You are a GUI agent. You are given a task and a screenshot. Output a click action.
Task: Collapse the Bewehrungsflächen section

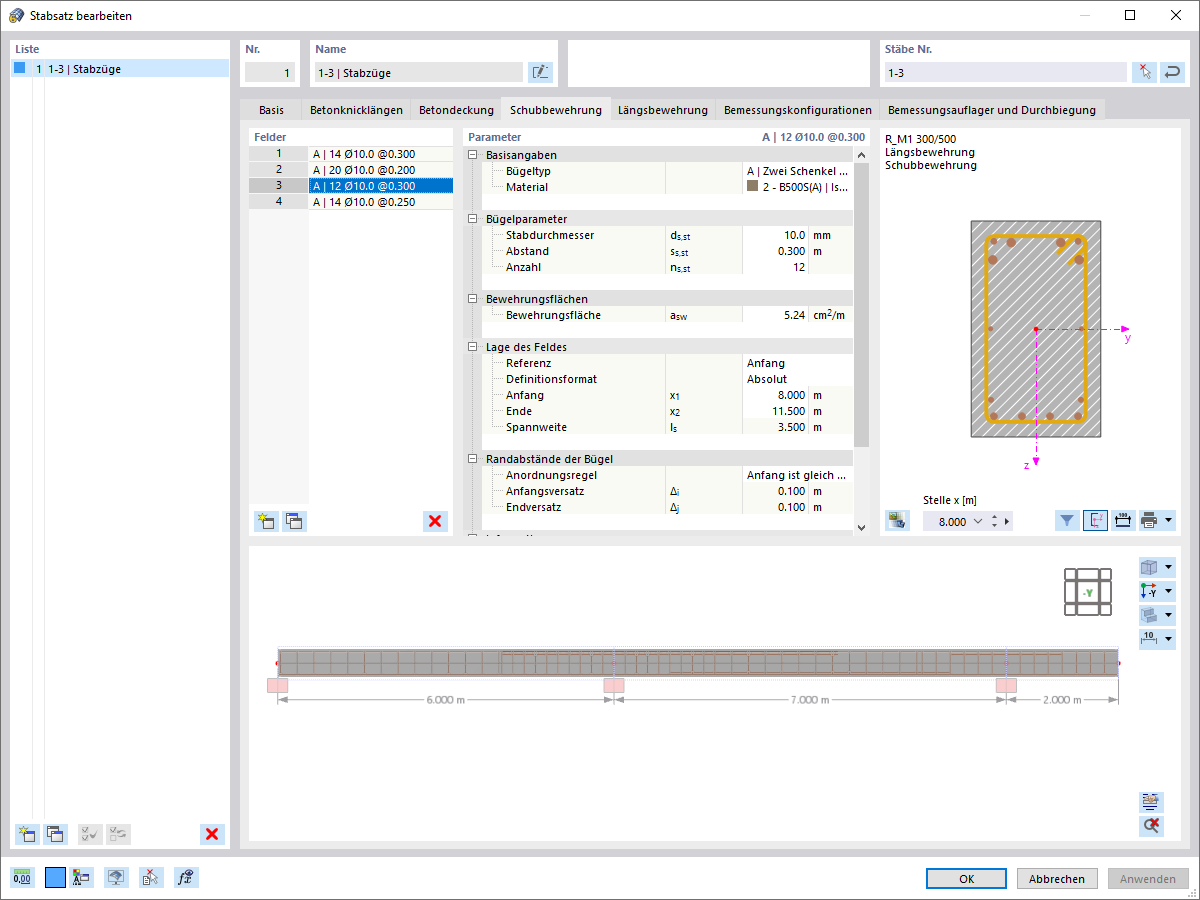pos(474,299)
